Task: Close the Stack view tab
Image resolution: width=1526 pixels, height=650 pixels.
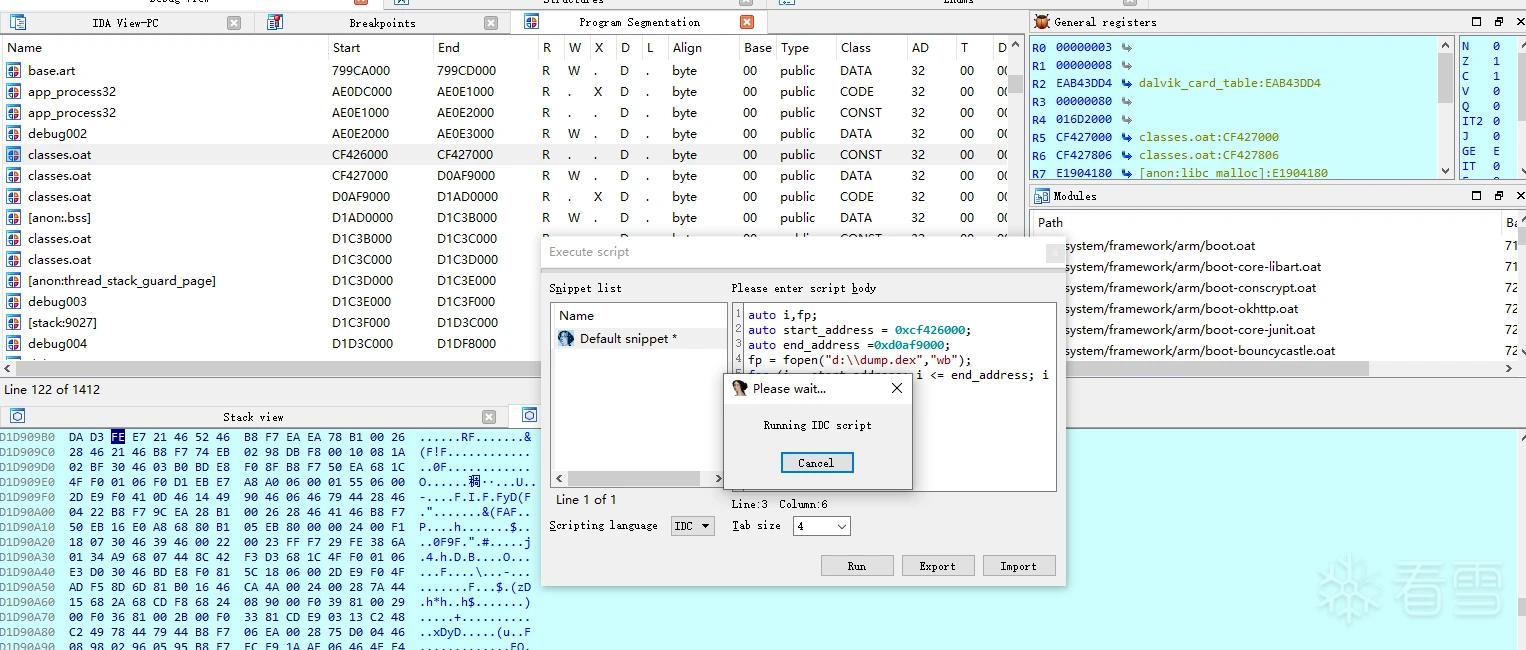Action: click(489, 417)
